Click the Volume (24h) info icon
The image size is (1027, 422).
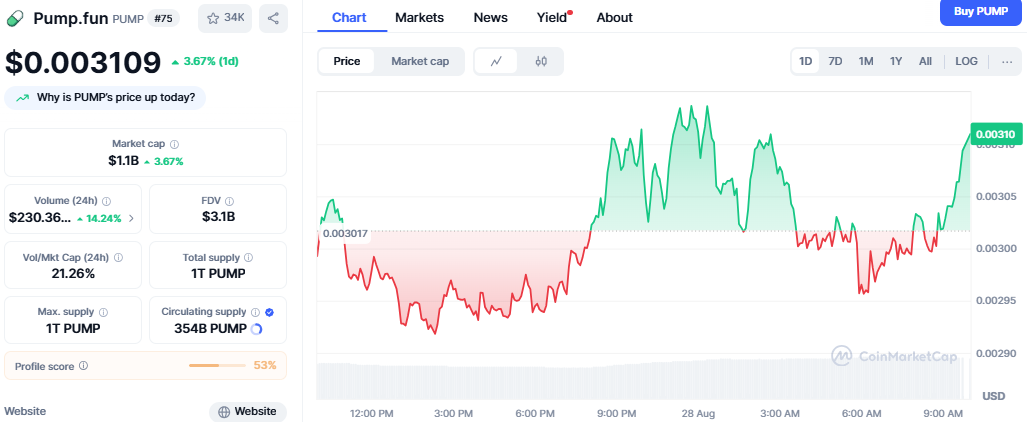pos(106,201)
